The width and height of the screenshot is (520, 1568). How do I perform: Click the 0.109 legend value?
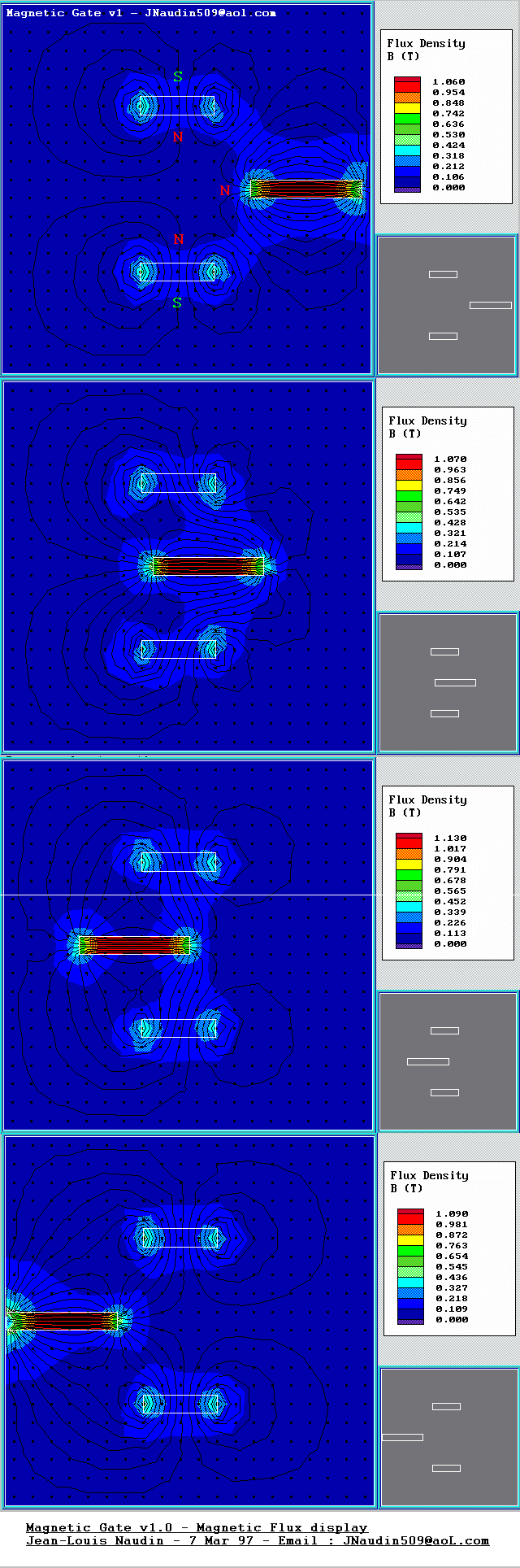pyautogui.click(x=452, y=1309)
